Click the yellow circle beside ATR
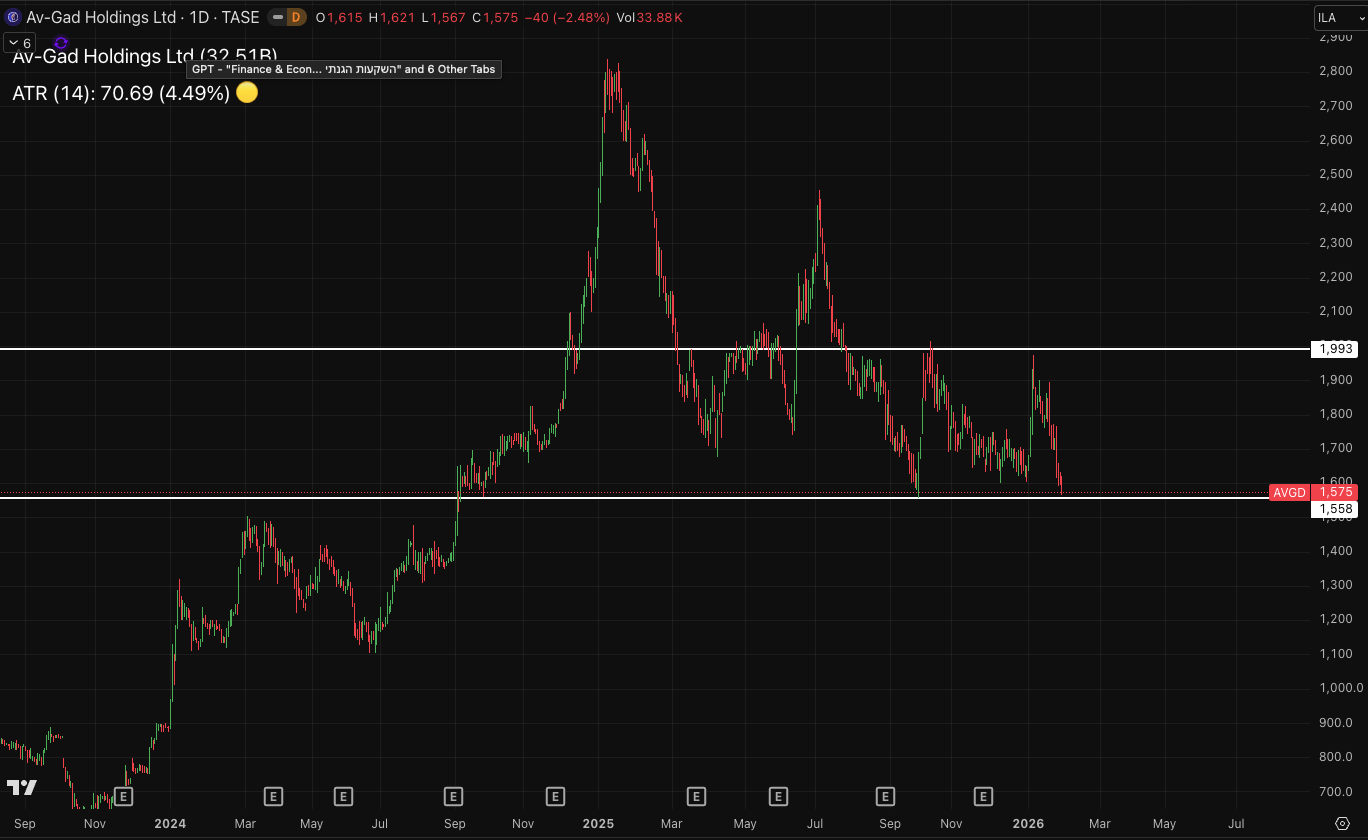Viewport: 1368px width, 840px height. [247, 93]
